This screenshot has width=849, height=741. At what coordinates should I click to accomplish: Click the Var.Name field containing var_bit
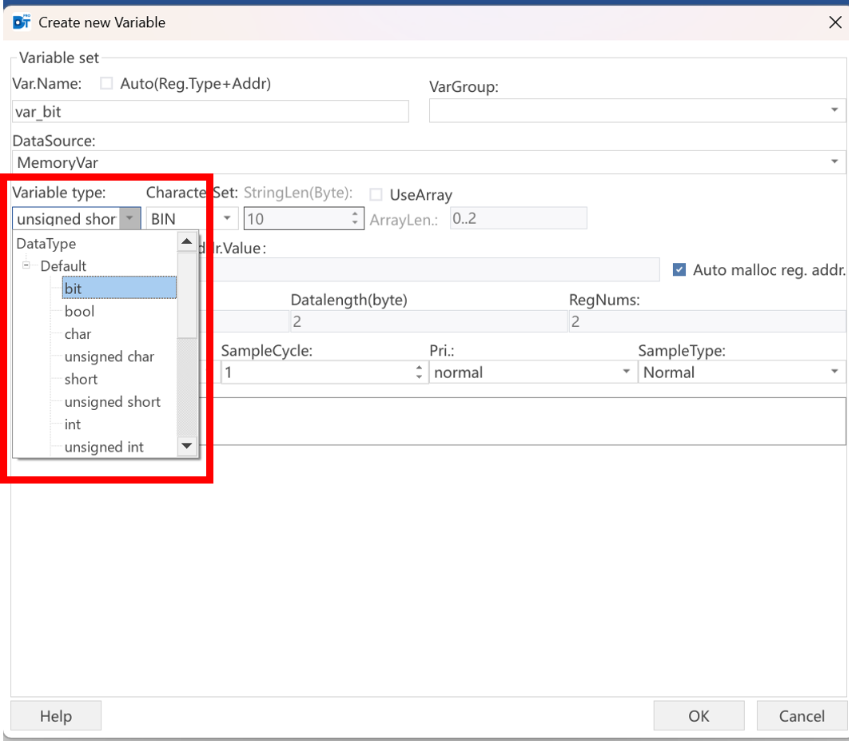click(x=210, y=112)
